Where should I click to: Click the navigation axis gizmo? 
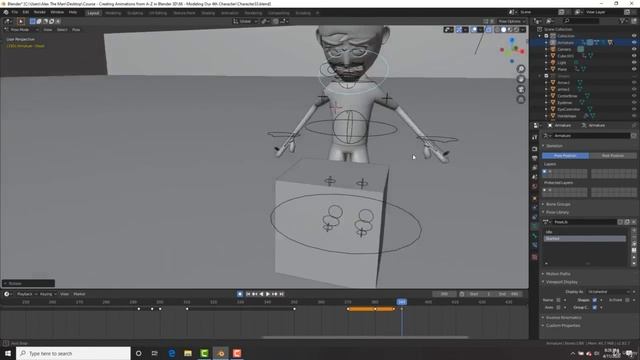[x=512, y=50]
